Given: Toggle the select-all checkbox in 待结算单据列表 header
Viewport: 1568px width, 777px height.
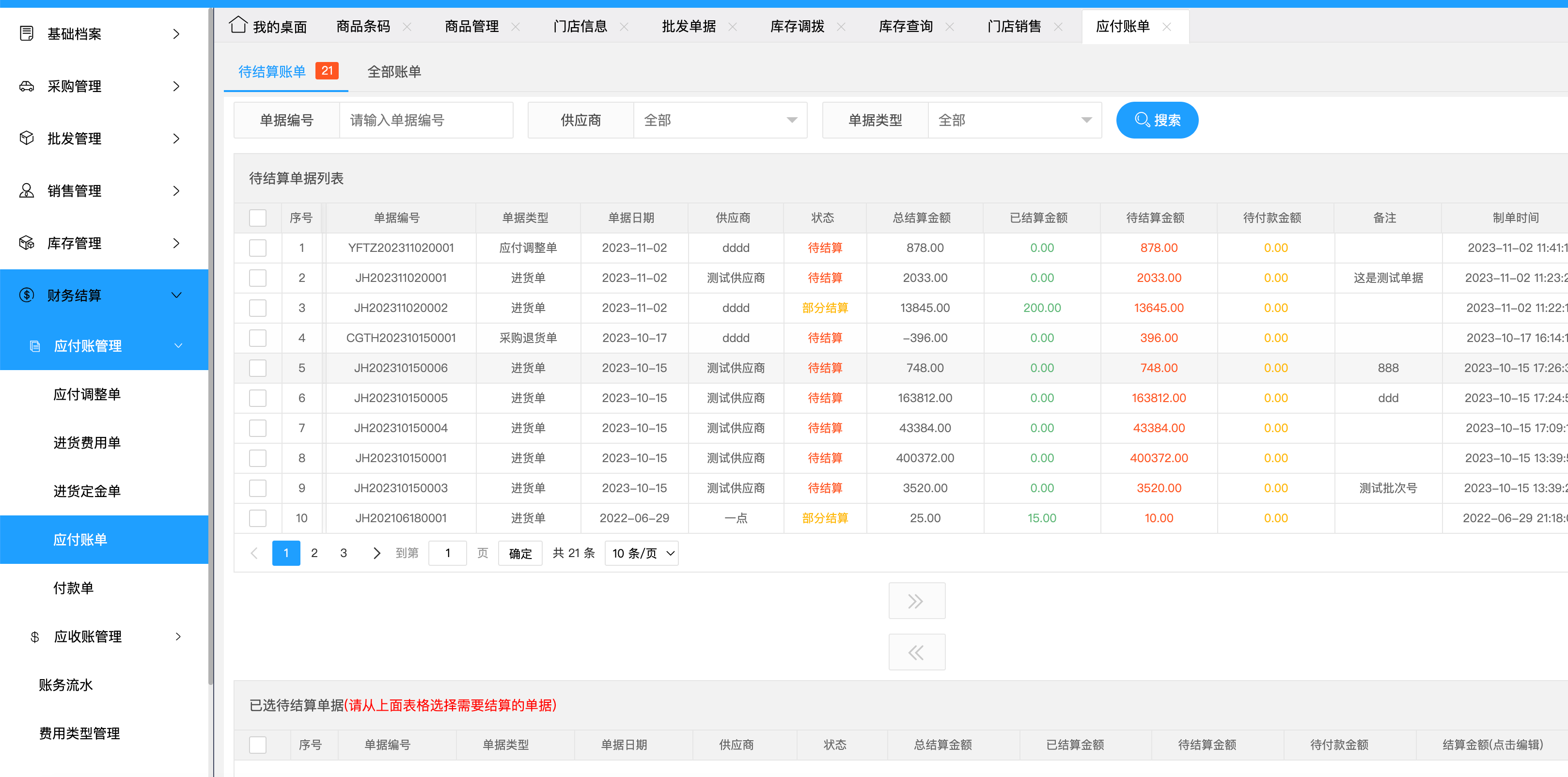Looking at the screenshot, I should coord(258,218).
